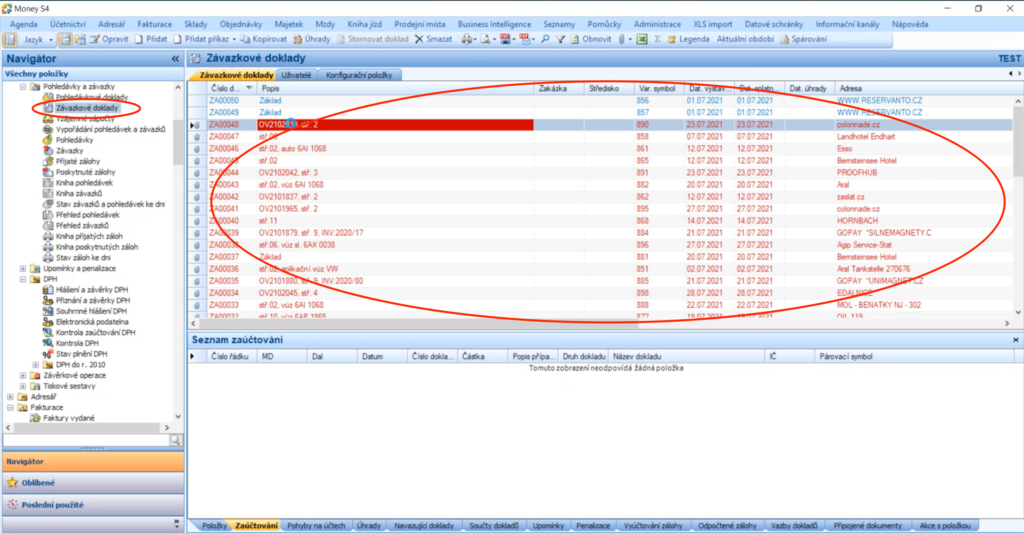This screenshot has width=1024, height=533.
Task: Collapse the DPH tree node
Action: coord(23,279)
